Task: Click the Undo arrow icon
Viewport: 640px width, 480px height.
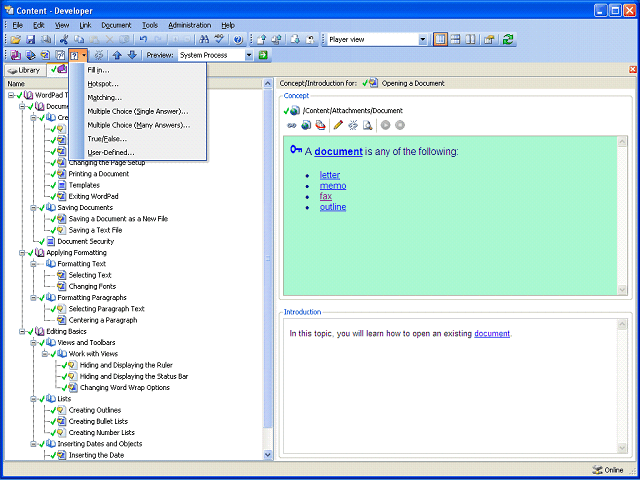Action: (x=143, y=40)
